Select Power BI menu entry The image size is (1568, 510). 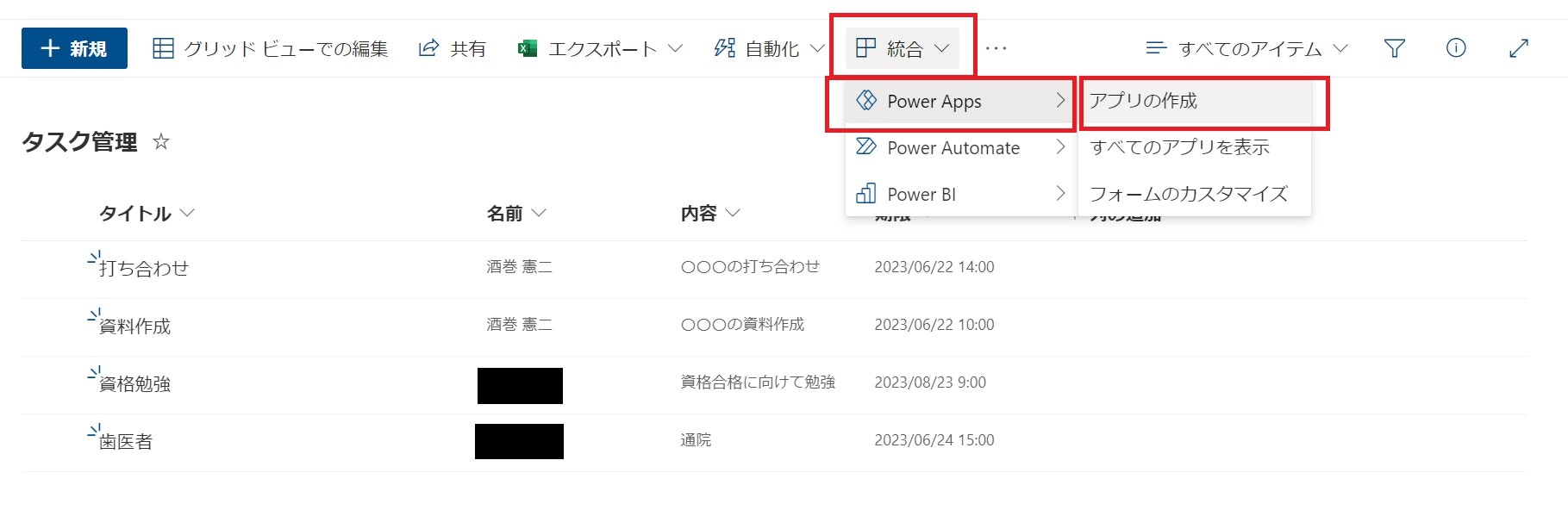coord(960,194)
